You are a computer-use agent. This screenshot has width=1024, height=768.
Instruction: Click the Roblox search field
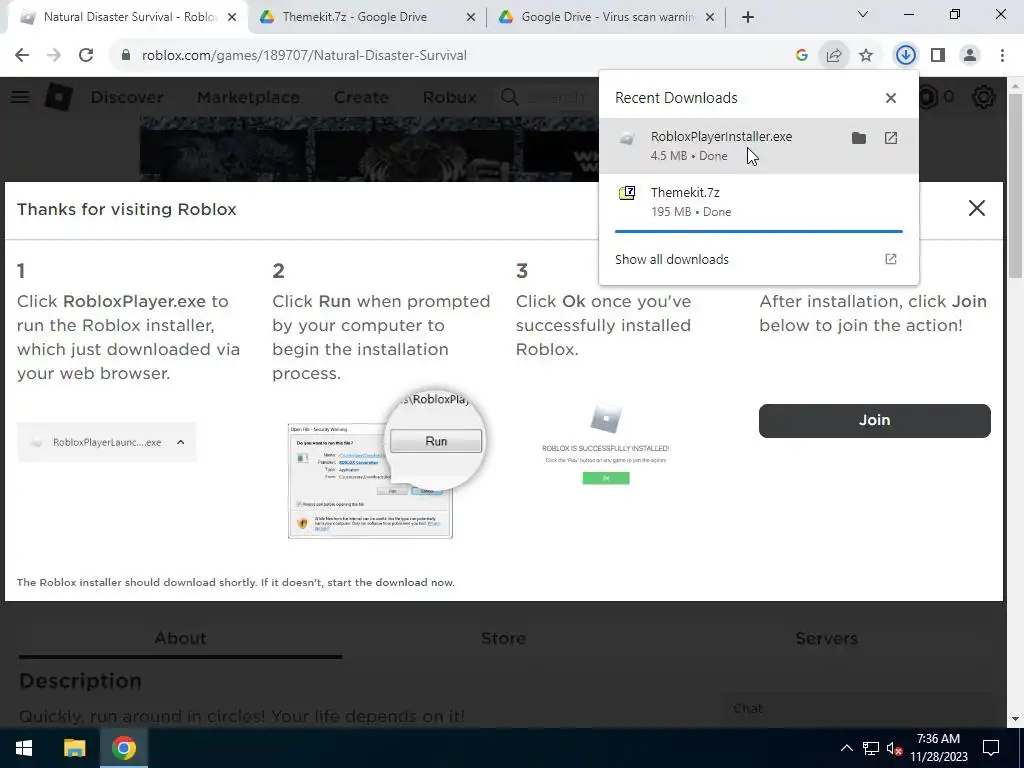tap(555, 97)
